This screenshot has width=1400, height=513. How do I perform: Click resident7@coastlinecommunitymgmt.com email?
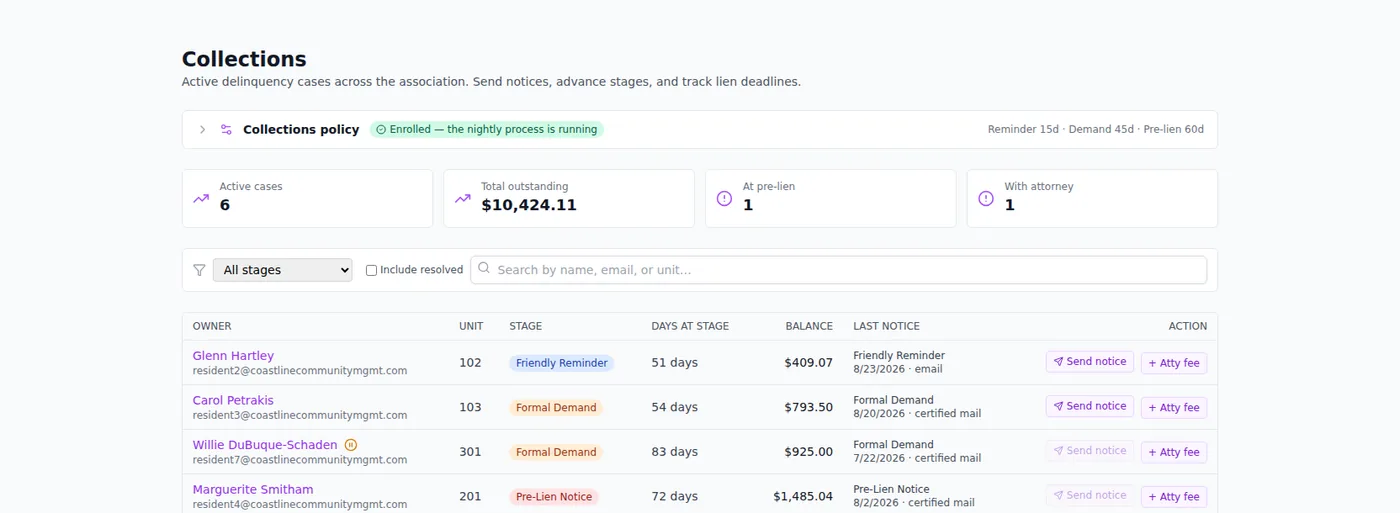pyautogui.click(x=300, y=460)
